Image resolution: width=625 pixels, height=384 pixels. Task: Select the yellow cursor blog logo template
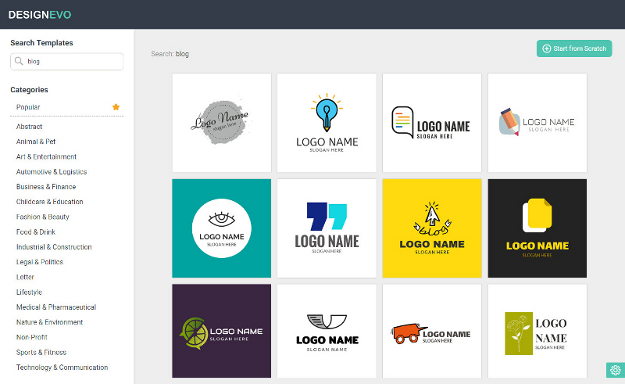click(432, 228)
